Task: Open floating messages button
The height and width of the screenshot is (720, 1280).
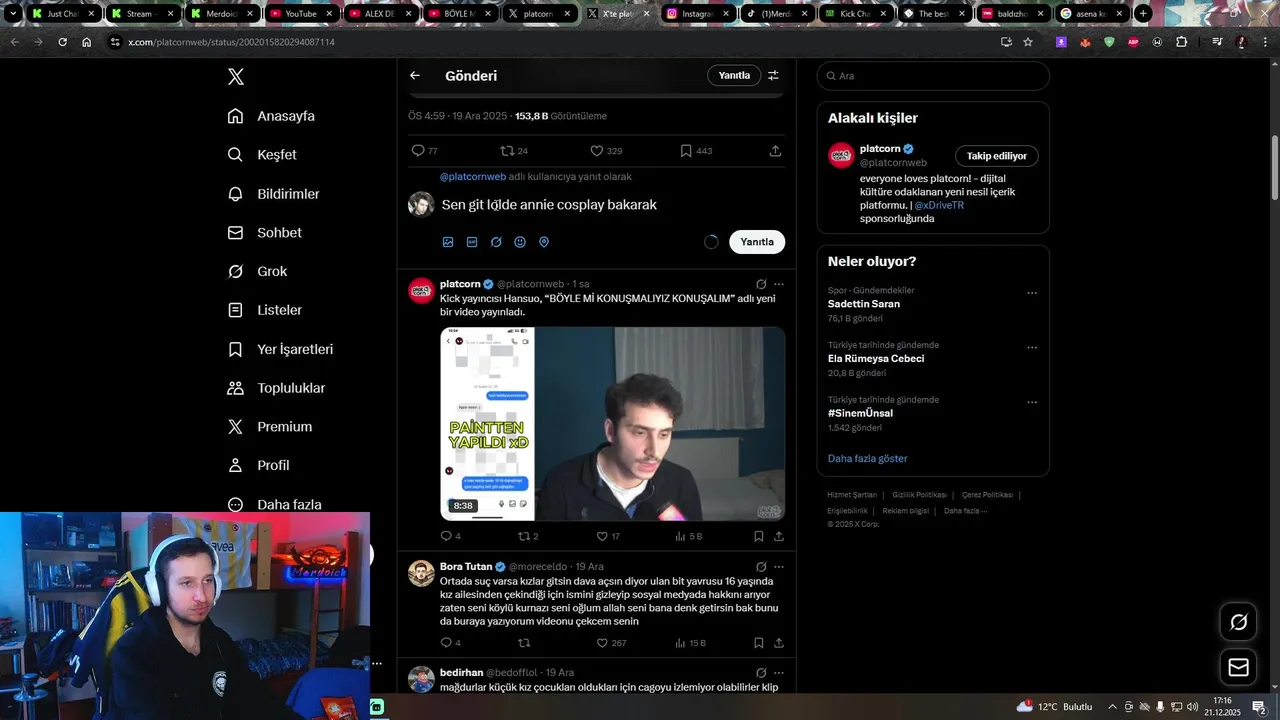Action: tap(1238, 667)
